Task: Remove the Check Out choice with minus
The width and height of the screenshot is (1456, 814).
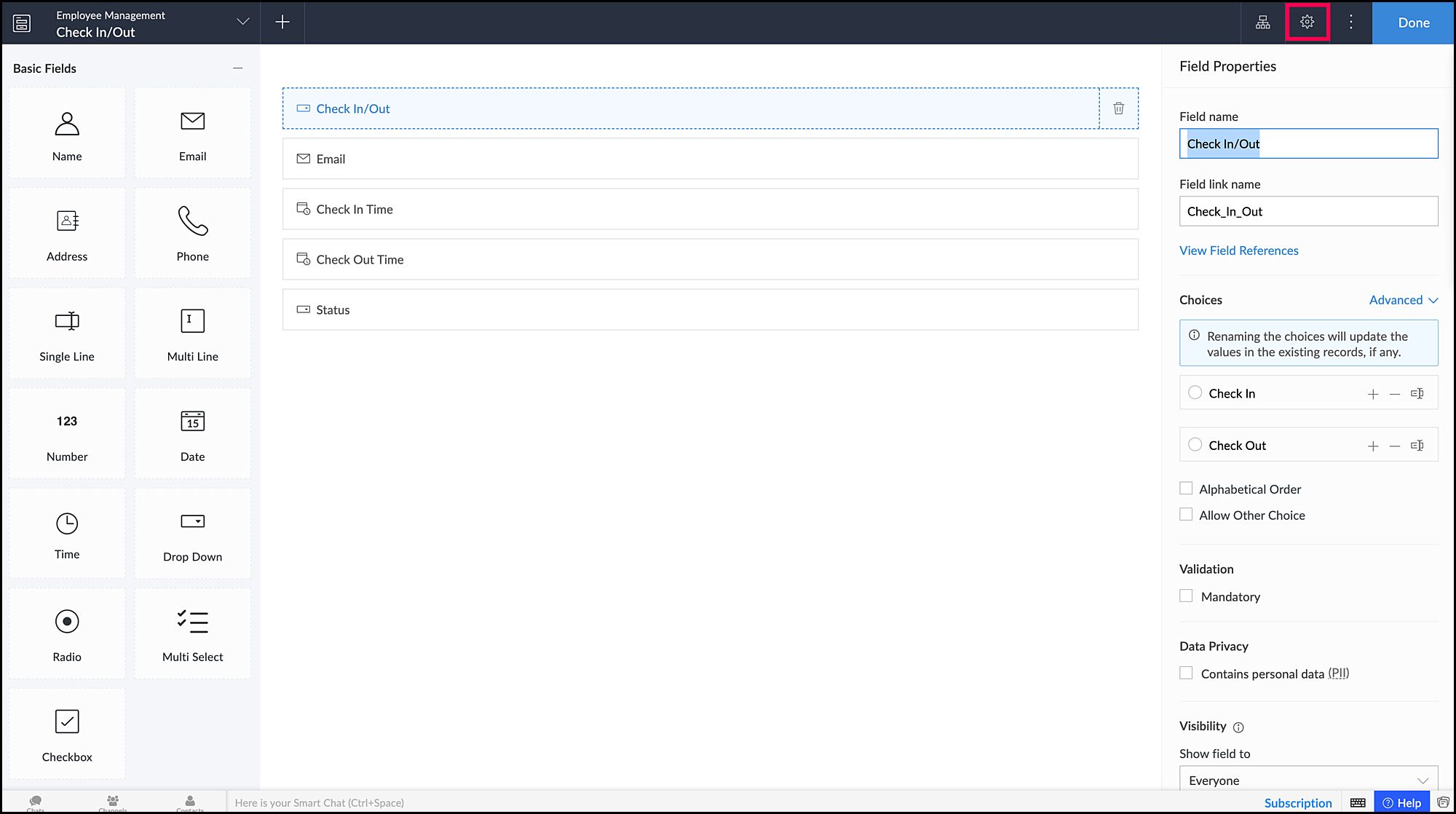Action: click(x=1394, y=446)
